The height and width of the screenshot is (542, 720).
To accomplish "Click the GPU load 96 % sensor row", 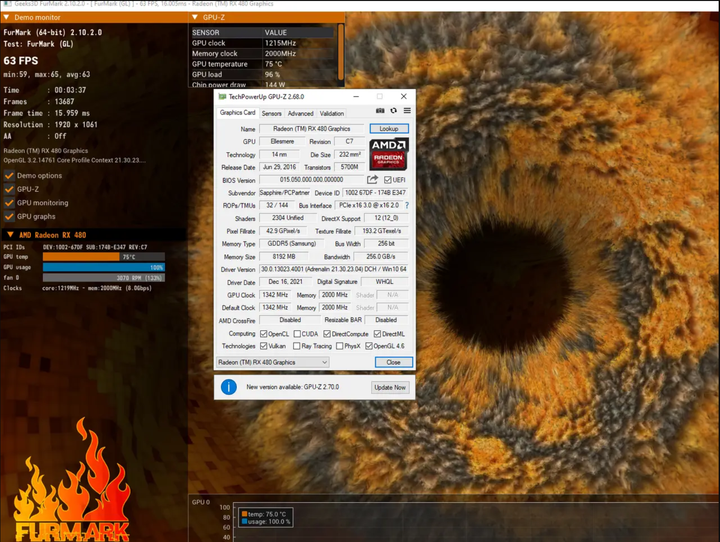I will tap(263, 74).
